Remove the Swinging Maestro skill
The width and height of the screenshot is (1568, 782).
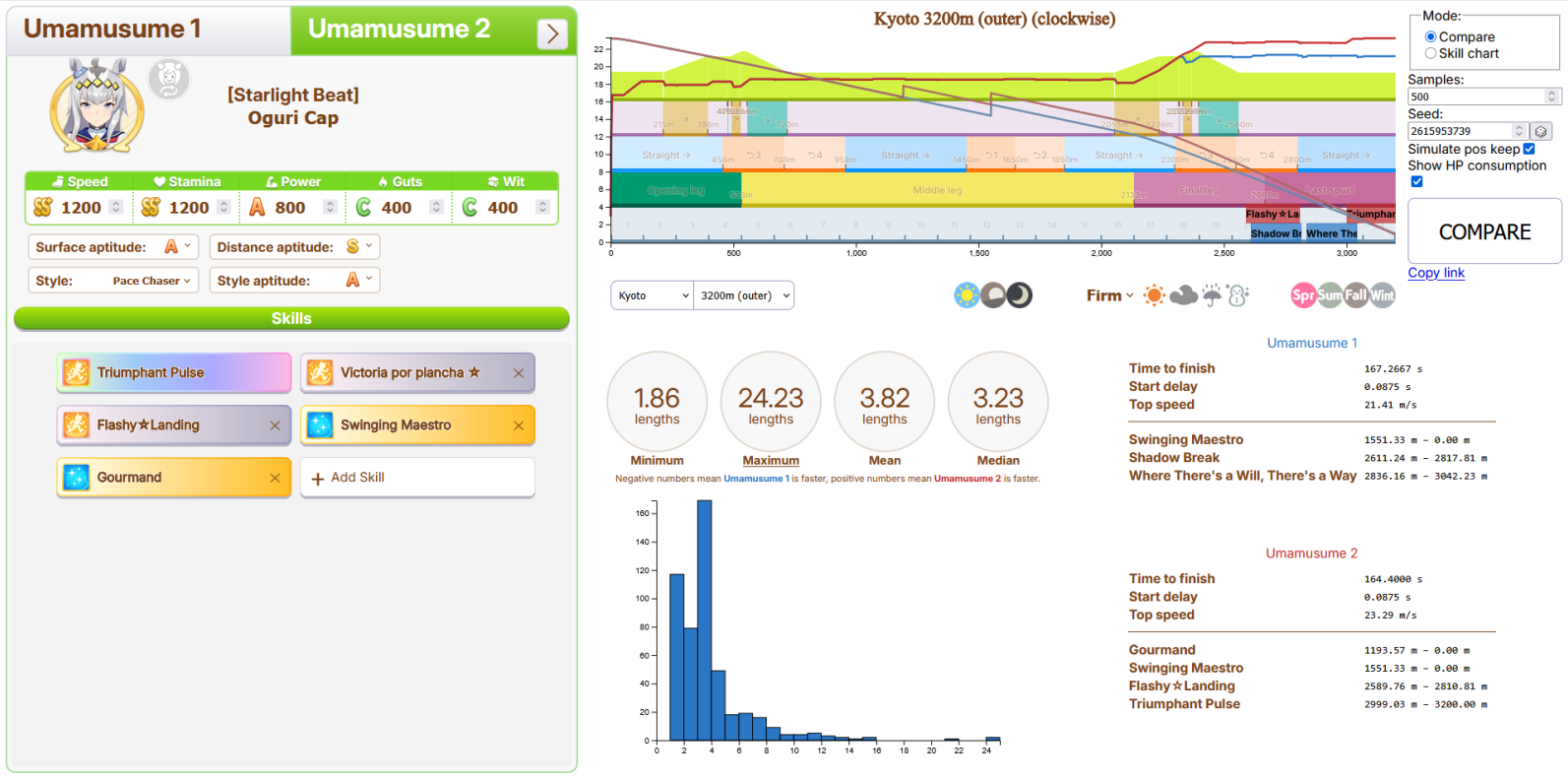[519, 425]
